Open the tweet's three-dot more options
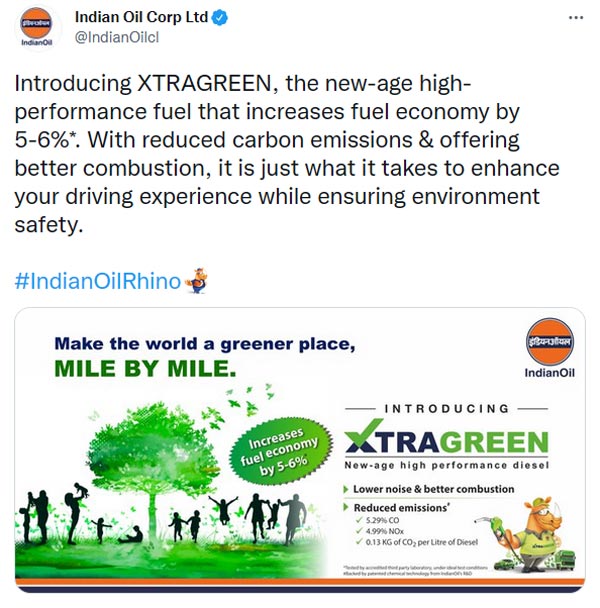Viewport: 600px width, 608px height. (x=574, y=18)
